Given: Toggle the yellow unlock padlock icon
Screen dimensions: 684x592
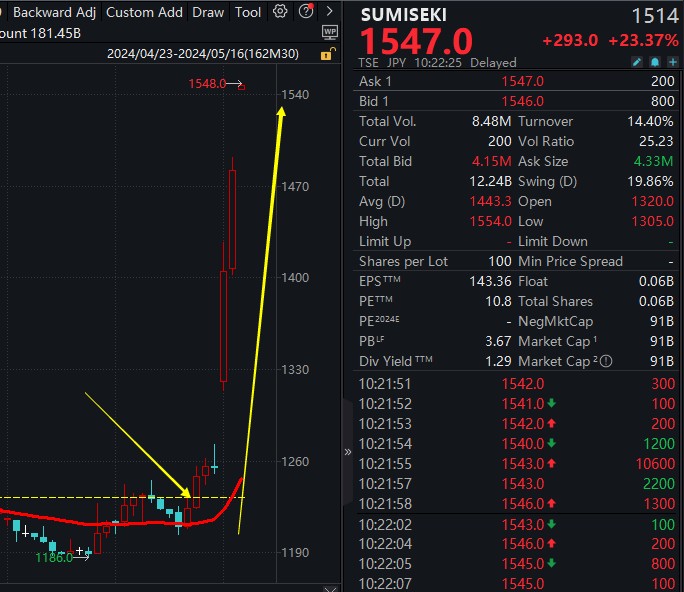Looking at the screenshot, I should pos(328,54).
